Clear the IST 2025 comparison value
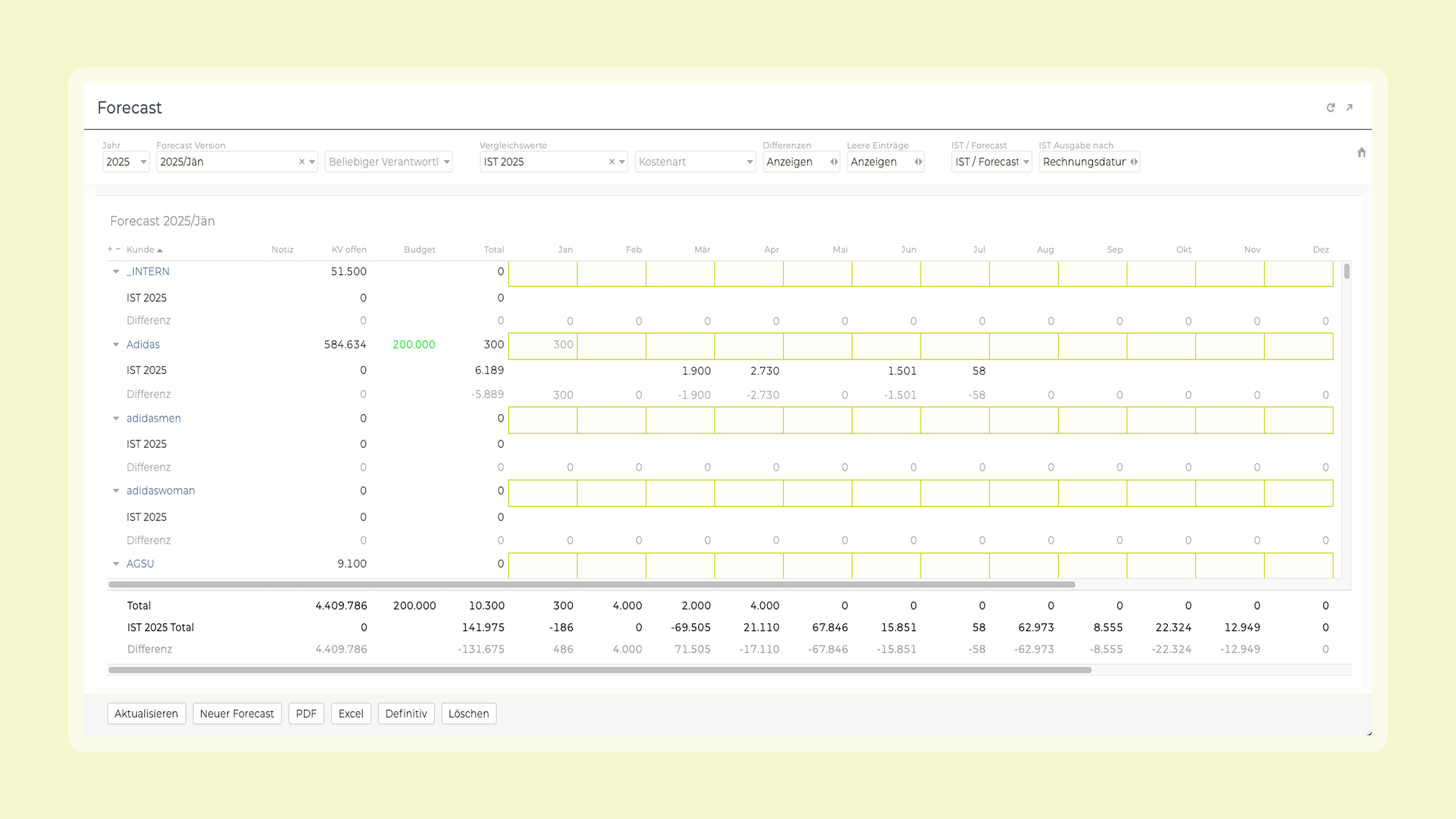Screen dimensions: 1456x819 612,162
